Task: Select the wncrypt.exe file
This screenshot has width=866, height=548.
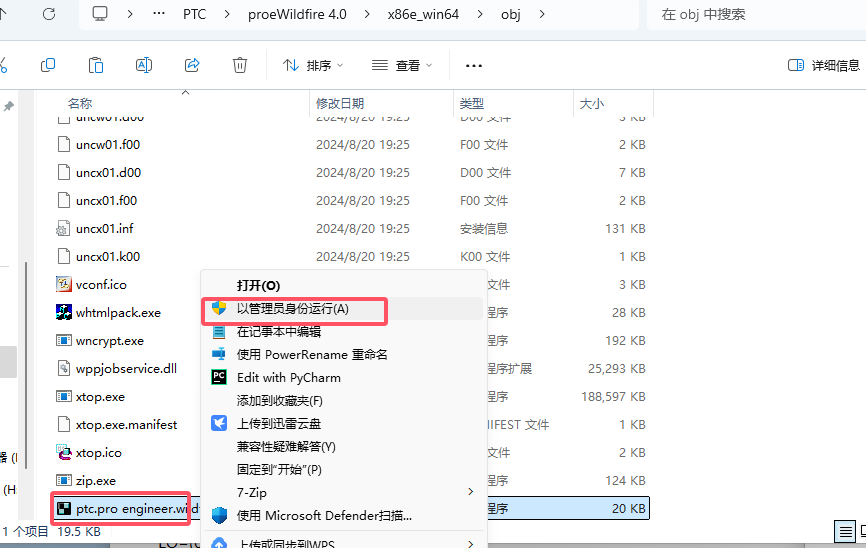Action: (x=110, y=341)
